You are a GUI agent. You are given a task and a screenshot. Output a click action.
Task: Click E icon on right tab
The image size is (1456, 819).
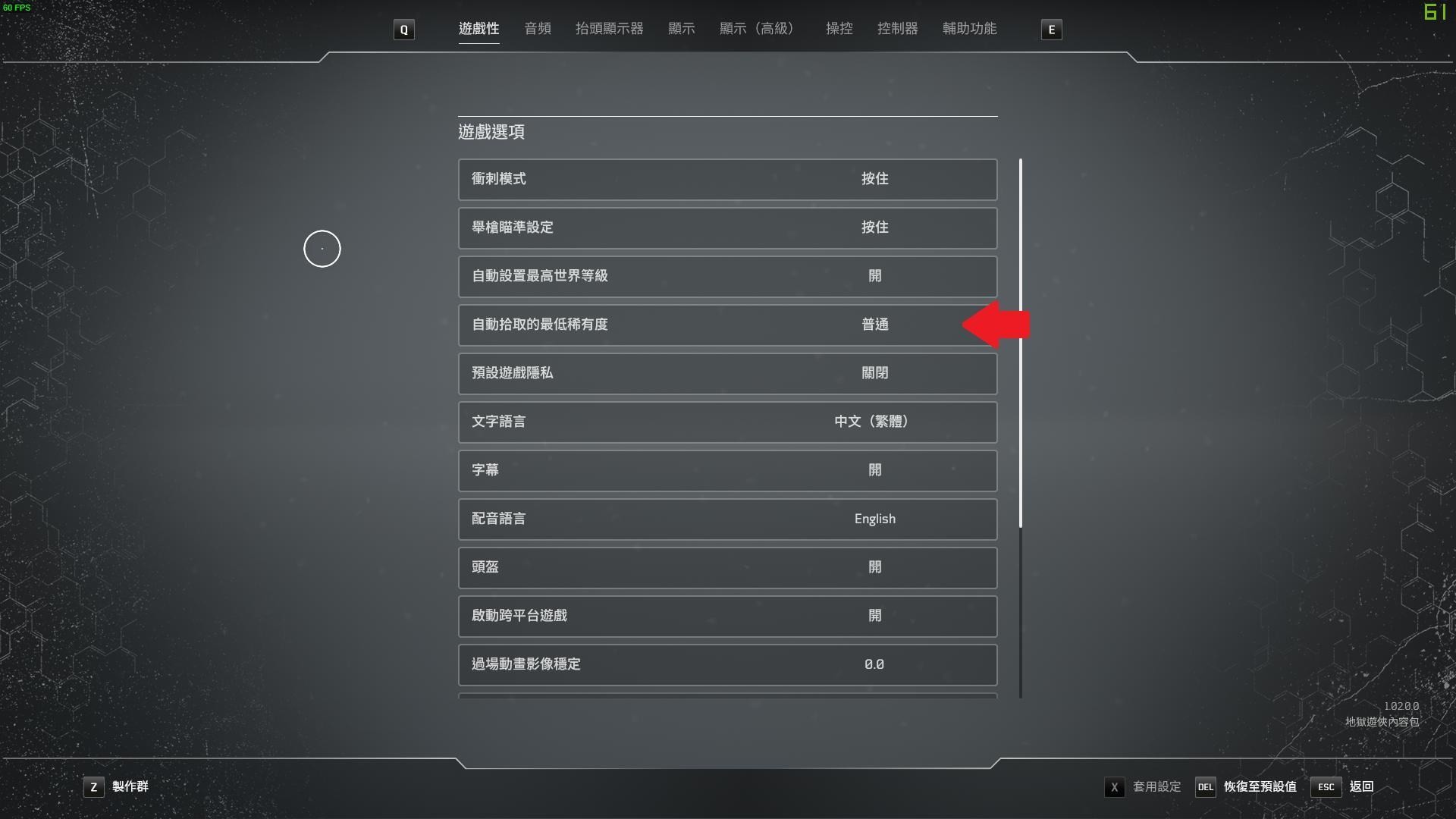(1051, 29)
